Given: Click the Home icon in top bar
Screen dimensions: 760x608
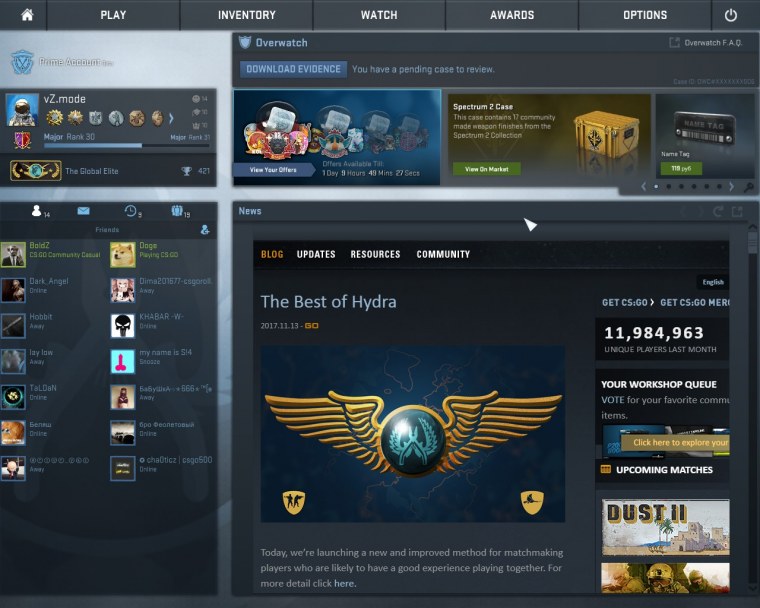Looking at the screenshot, I should coord(27,15).
